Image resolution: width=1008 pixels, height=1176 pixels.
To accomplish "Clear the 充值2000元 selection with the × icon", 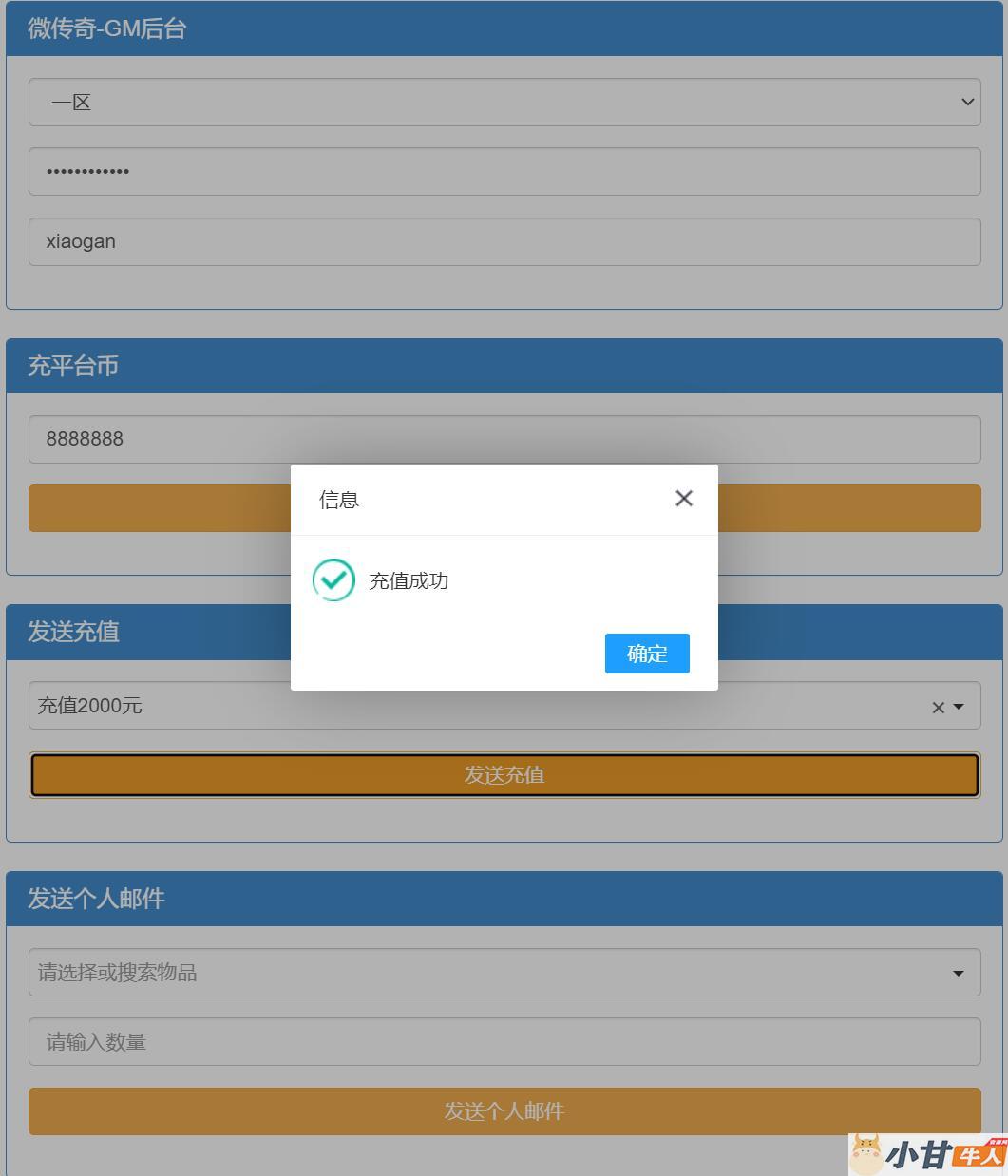I will tap(938, 707).
